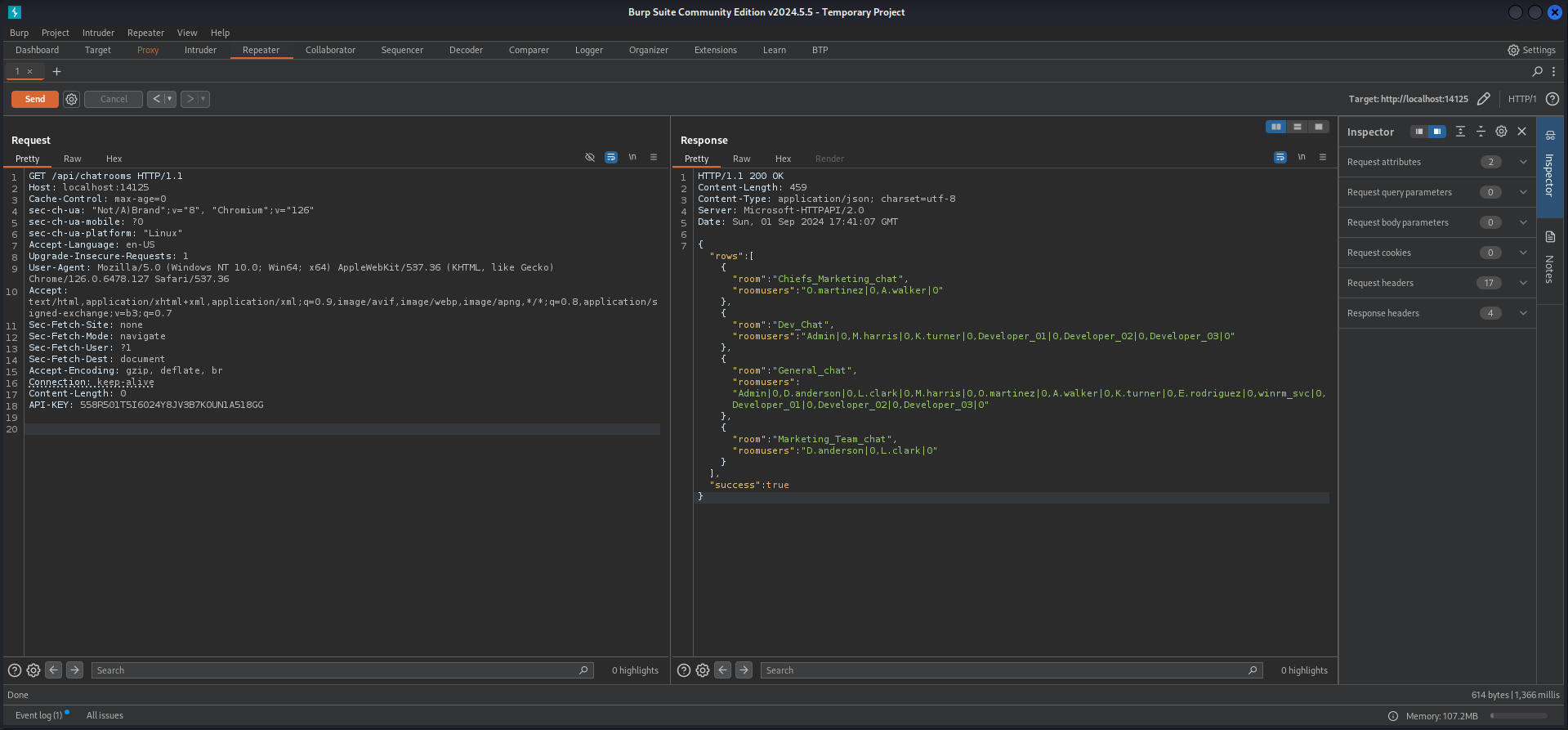Expand the Response headers section
The width and height of the screenshot is (1568, 730).
1523,313
